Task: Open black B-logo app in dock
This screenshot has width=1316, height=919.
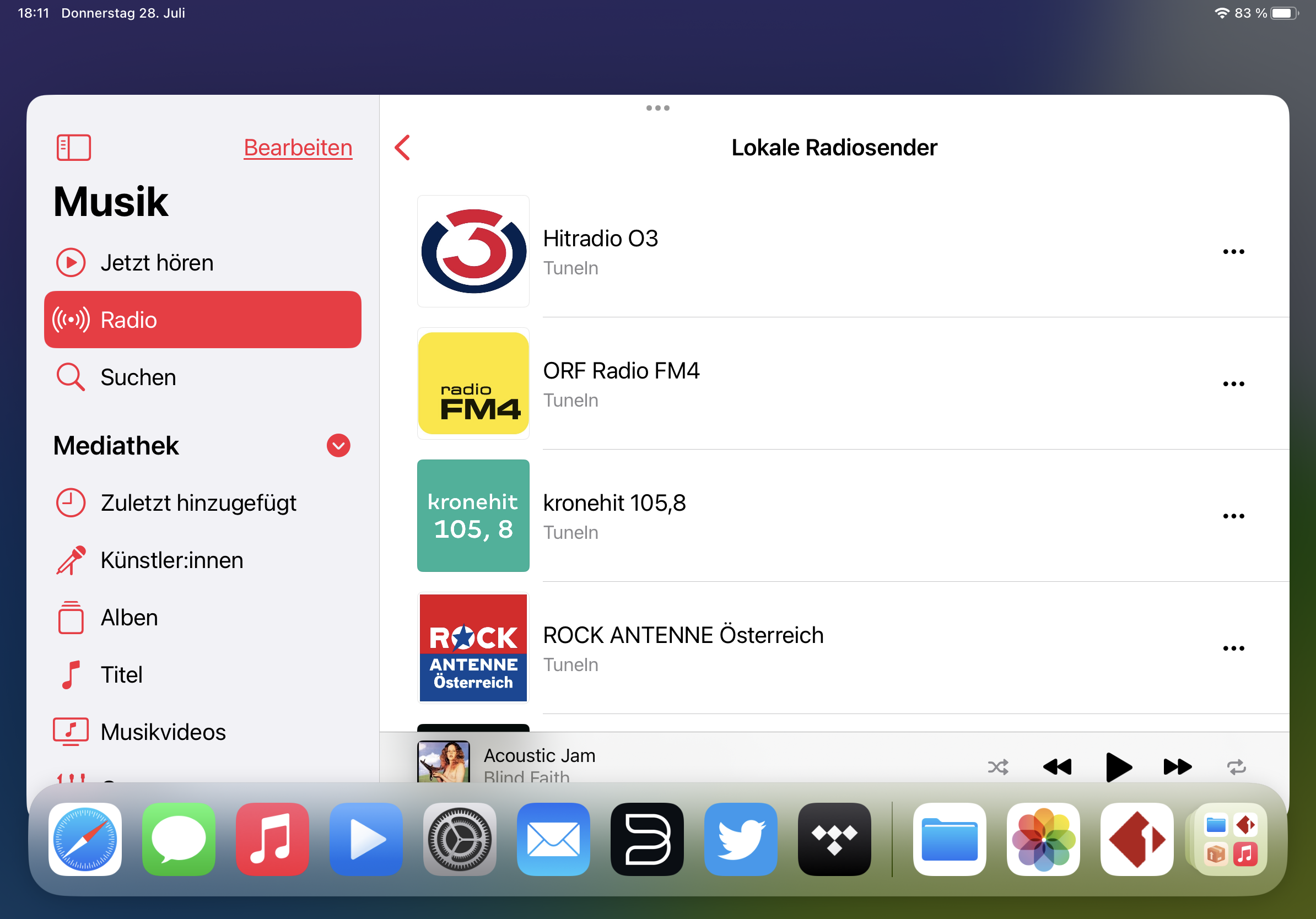Action: pyautogui.click(x=647, y=839)
